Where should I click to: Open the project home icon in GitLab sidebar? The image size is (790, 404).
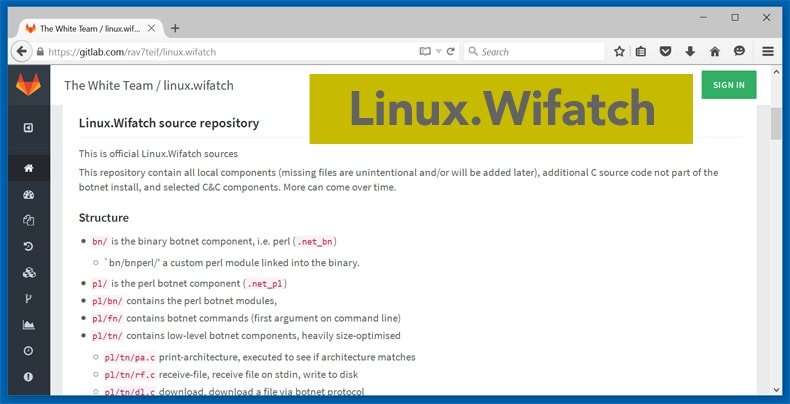pos(29,168)
